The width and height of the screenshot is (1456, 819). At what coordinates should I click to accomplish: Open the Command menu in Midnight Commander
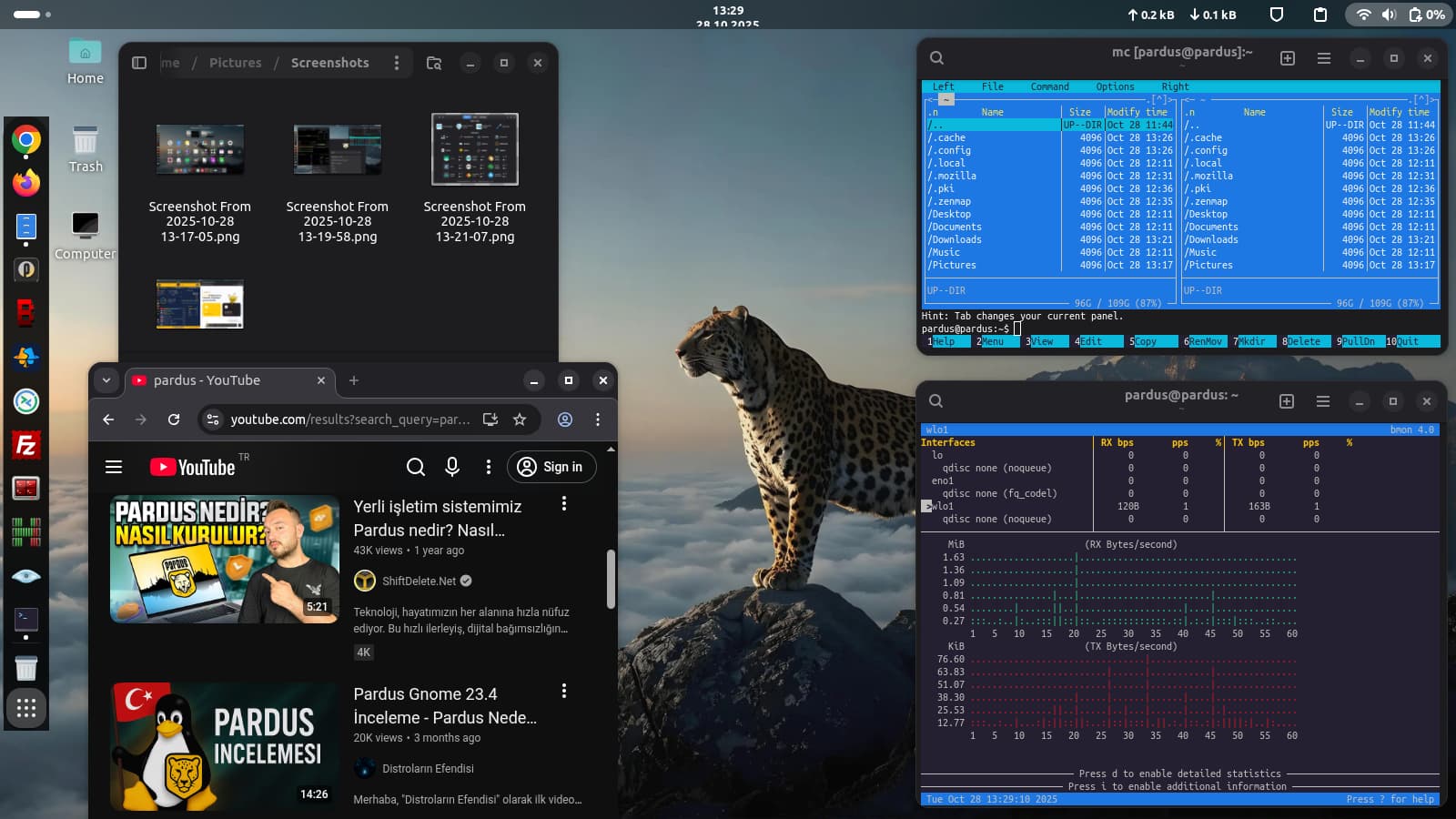(x=1049, y=86)
